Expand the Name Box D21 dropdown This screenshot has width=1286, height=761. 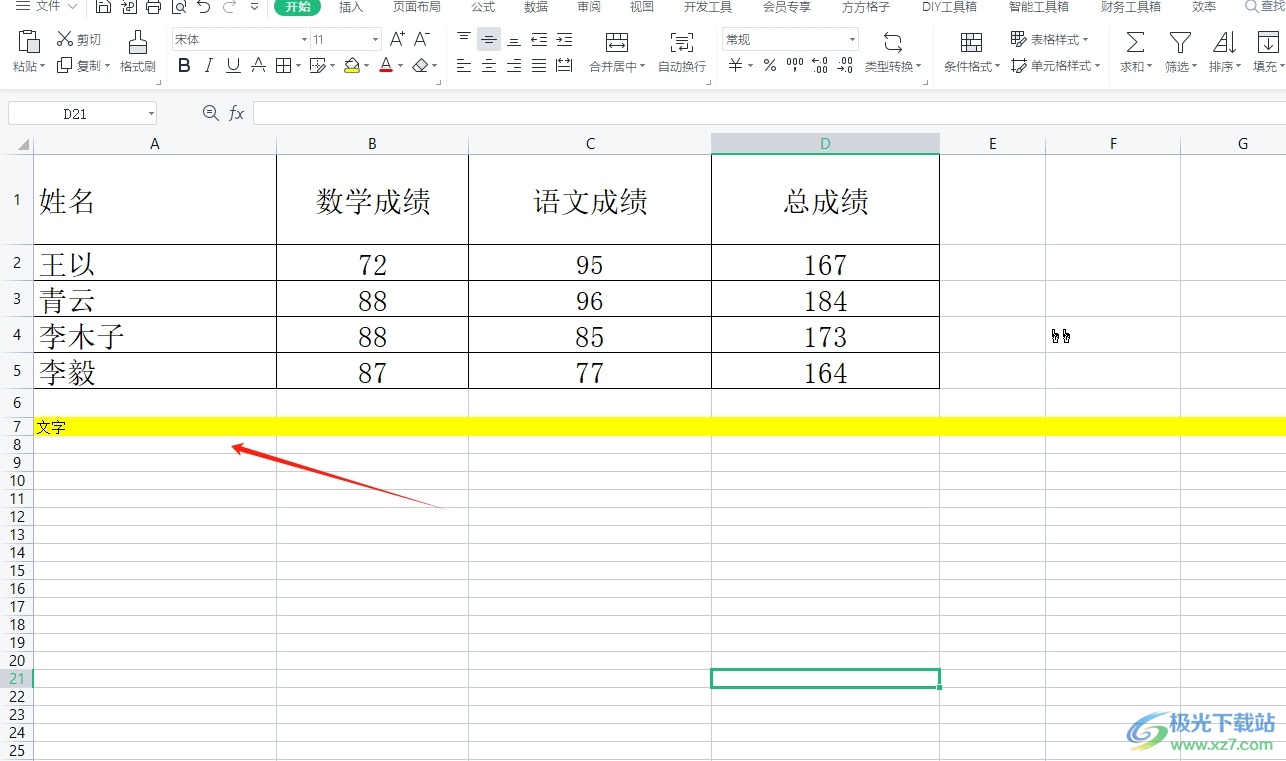click(151, 114)
